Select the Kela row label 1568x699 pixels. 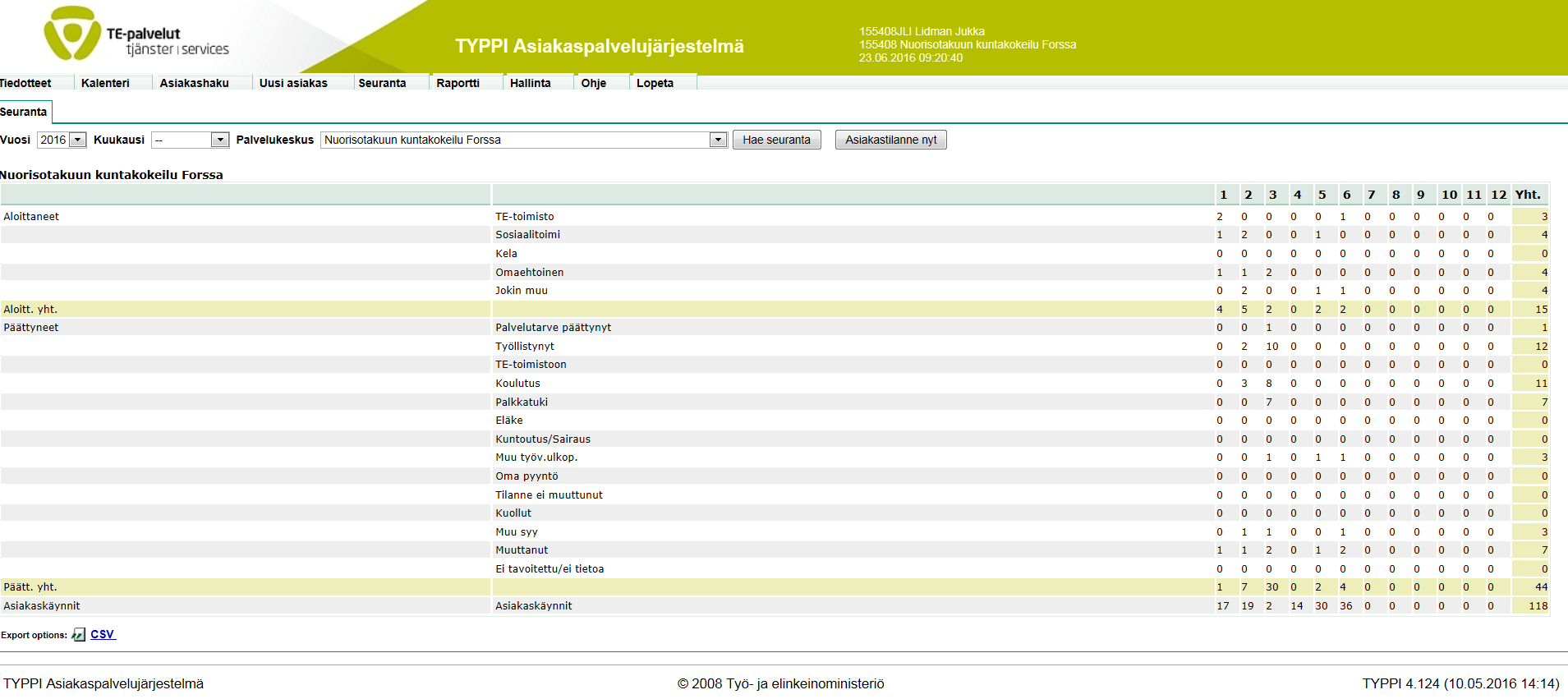(x=506, y=254)
